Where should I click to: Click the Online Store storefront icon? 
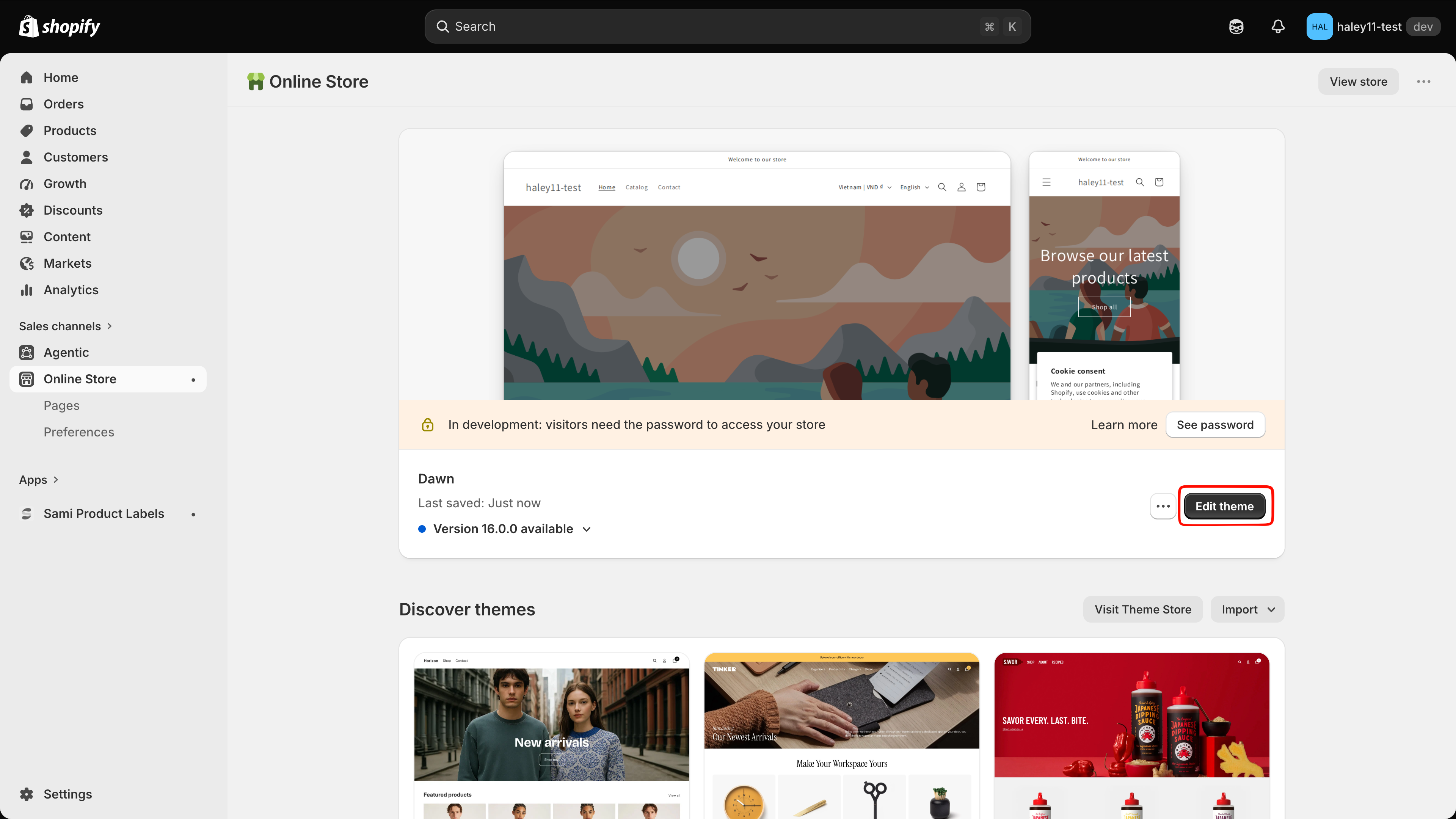(27, 379)
